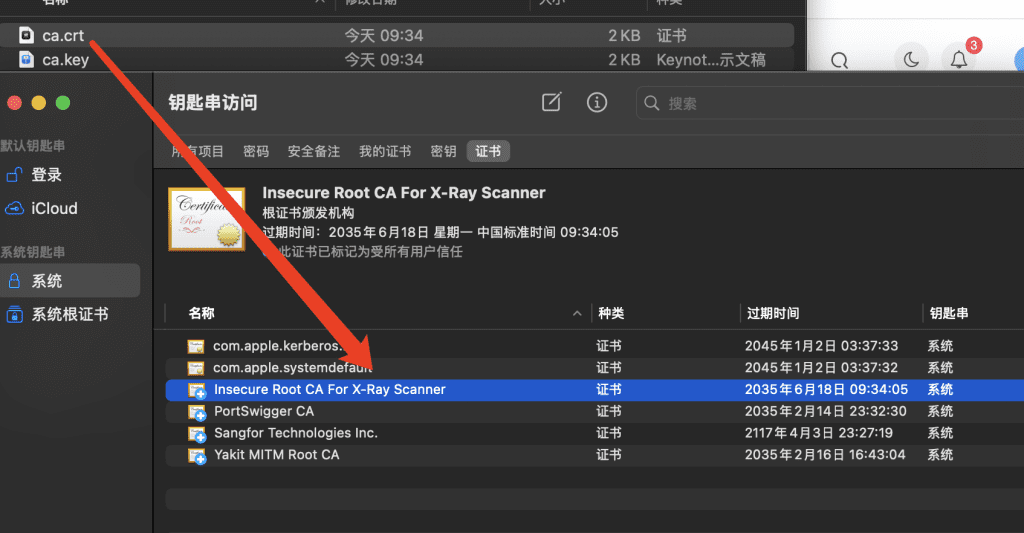The image size is (1024, 533).
Task: Select the com.apple.kerberos certificate row
Action: (595, 346)
